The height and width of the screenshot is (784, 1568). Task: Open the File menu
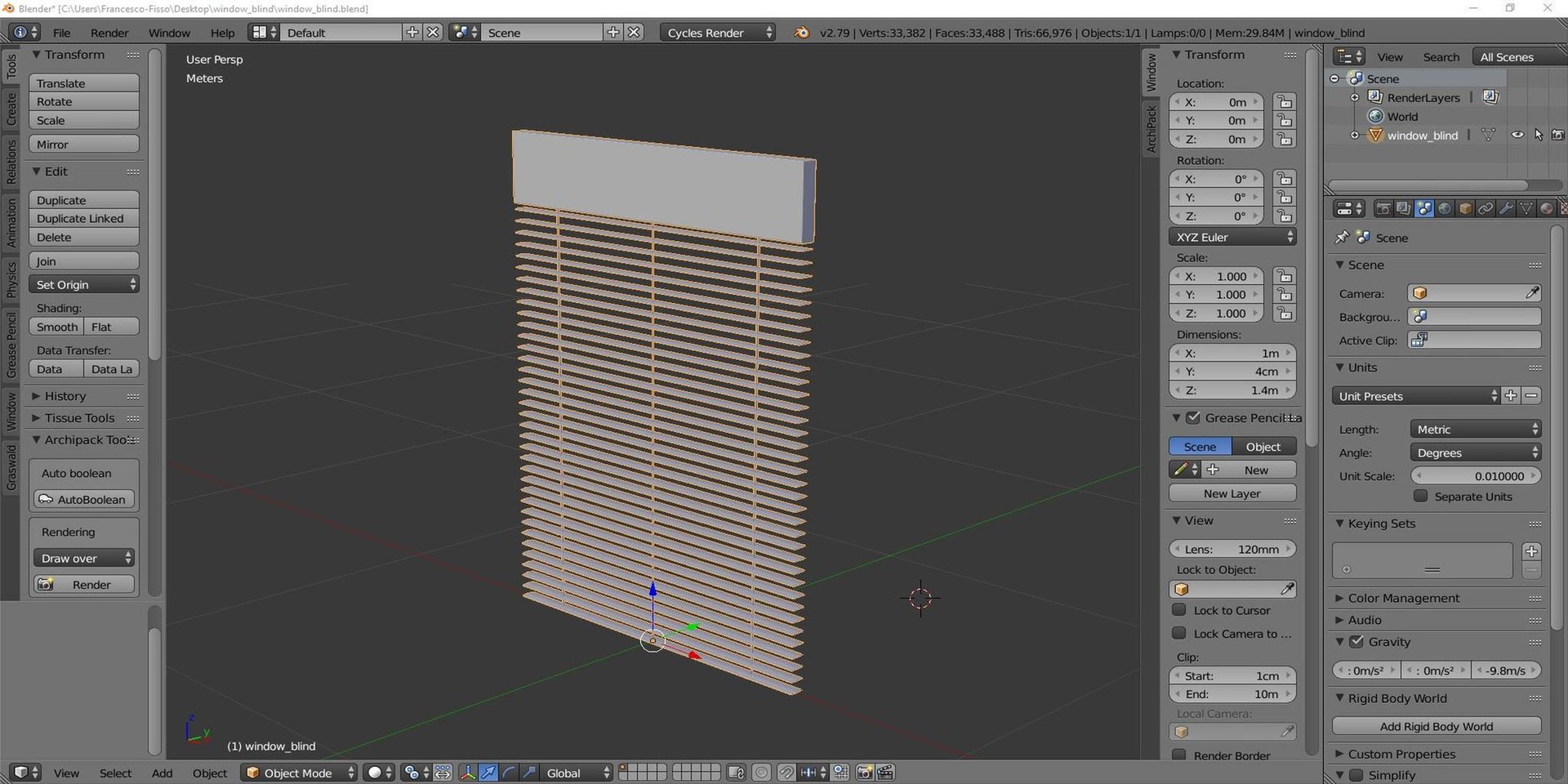(x=62, y=33)
